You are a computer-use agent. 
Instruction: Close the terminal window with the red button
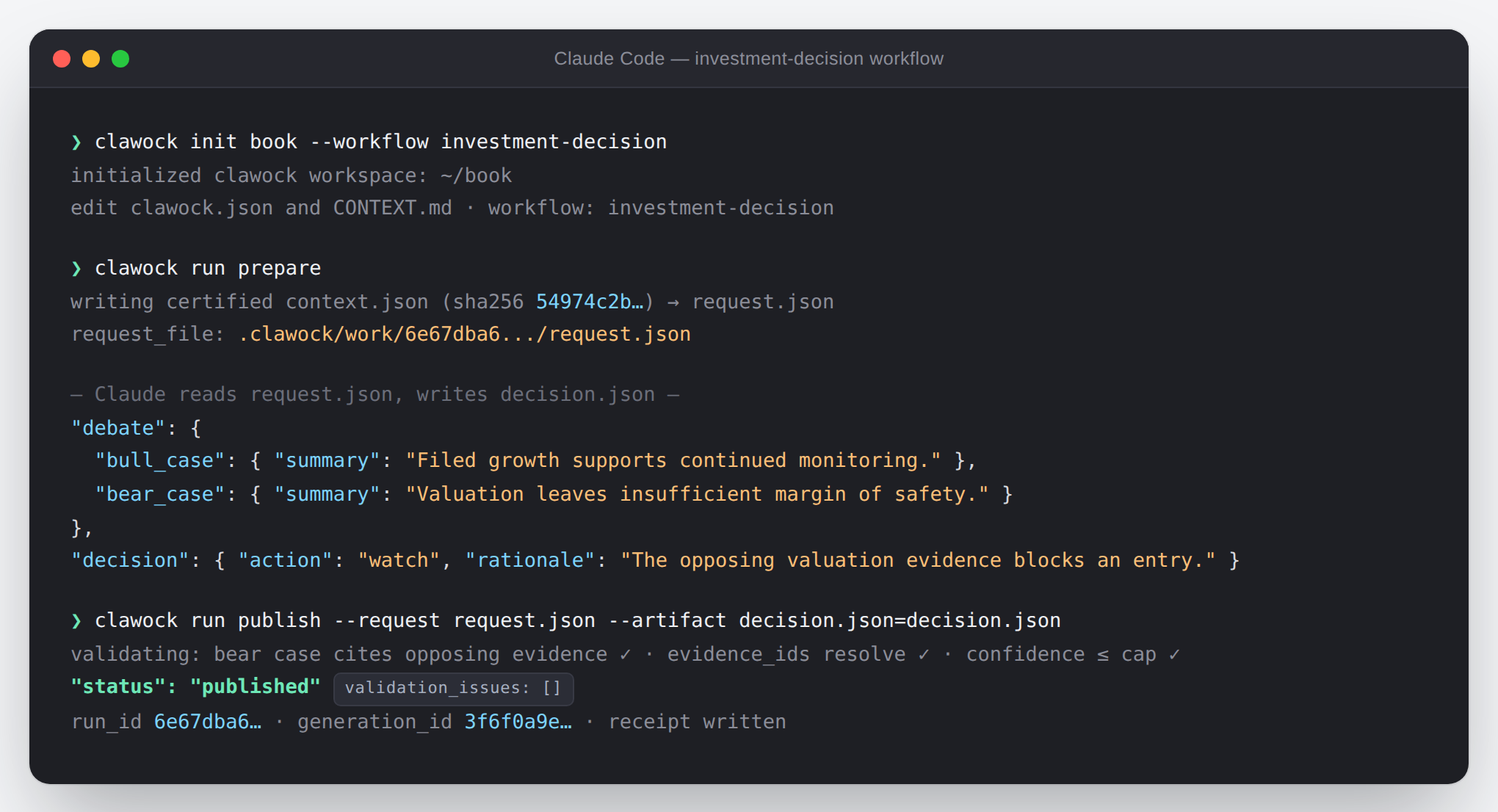pyautogui.click(x=62, y=59)
